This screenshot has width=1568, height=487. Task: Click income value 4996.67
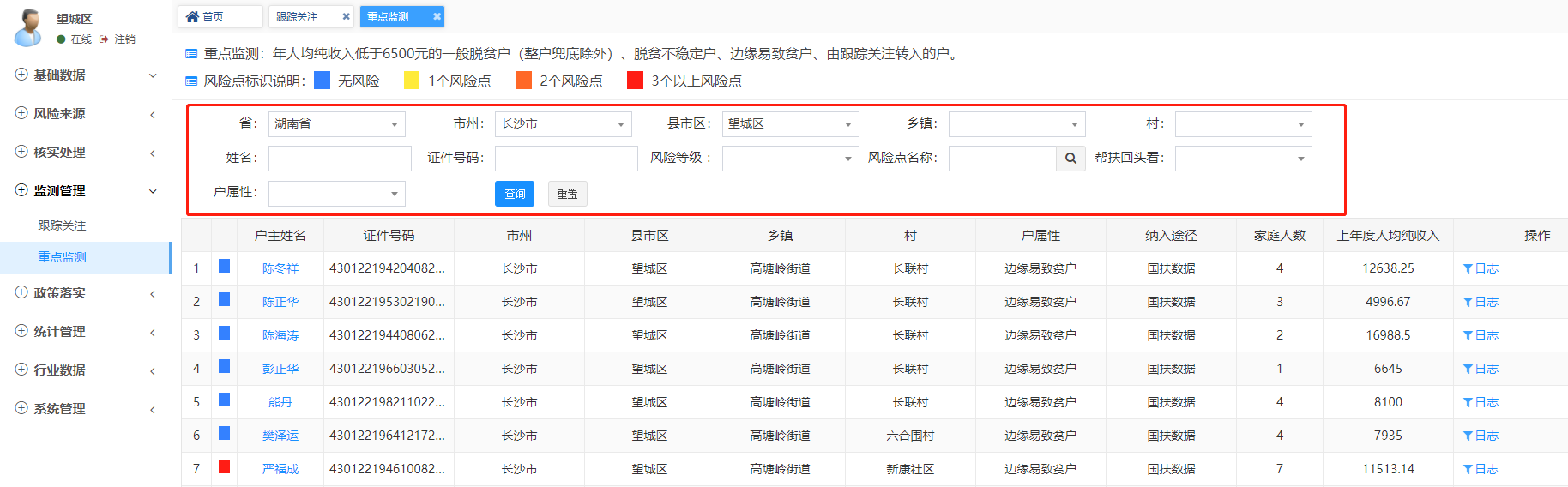pyautogui.click(x=1388, y=303)
